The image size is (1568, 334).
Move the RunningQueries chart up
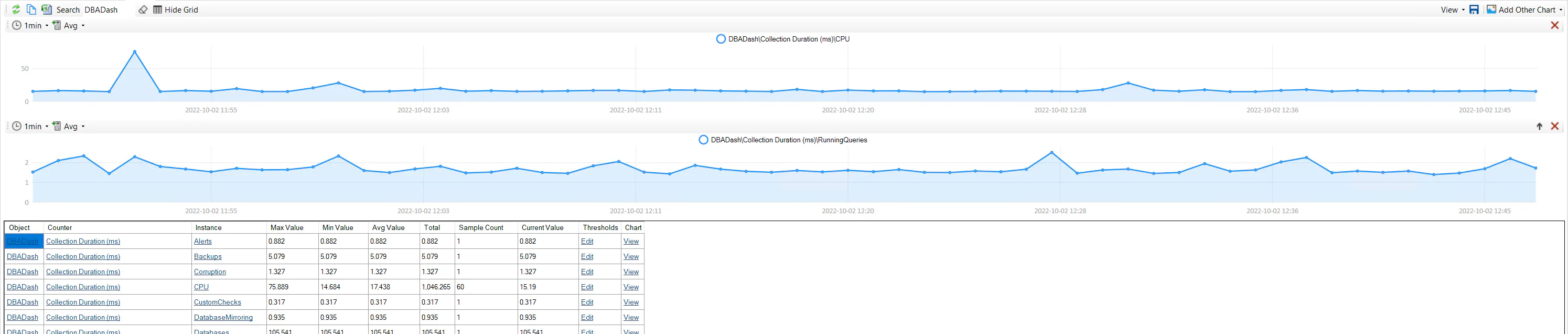pyautogui.click(x=1539, y=126)
